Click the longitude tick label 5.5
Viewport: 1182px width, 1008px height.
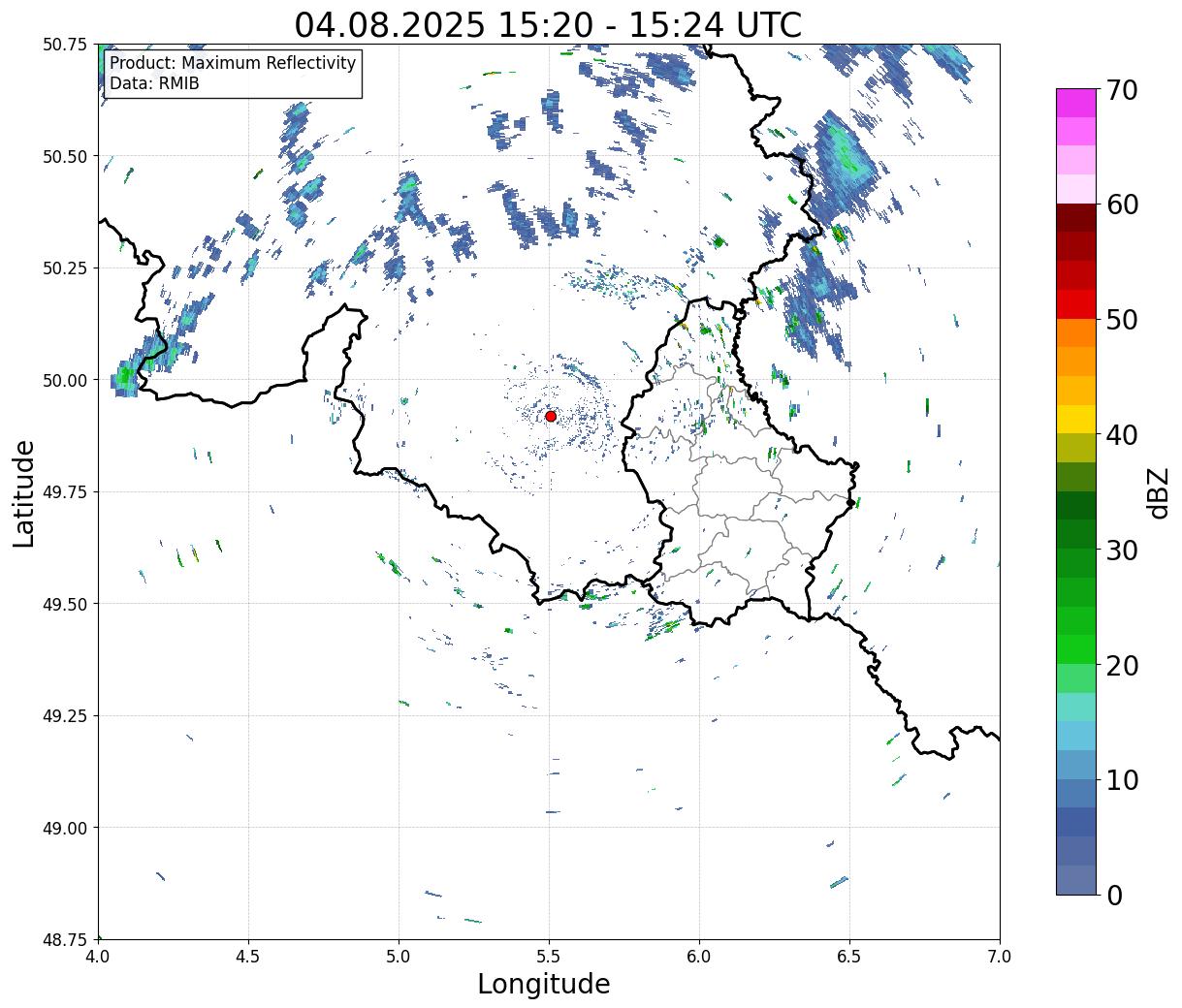pyautogui.click(x=549, y=957)
